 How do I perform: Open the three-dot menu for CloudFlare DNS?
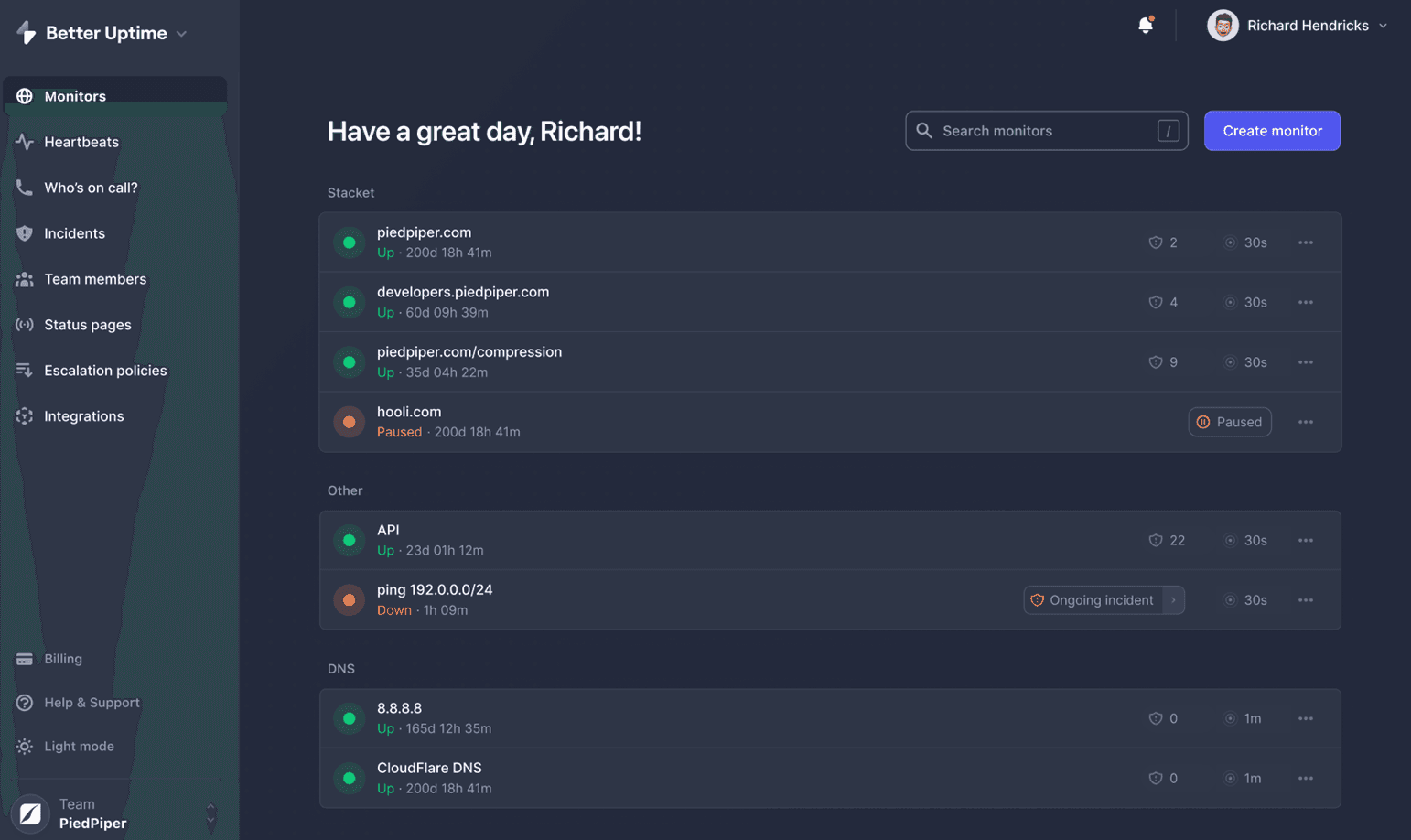pyautogui.click(x=1306, y=779)
